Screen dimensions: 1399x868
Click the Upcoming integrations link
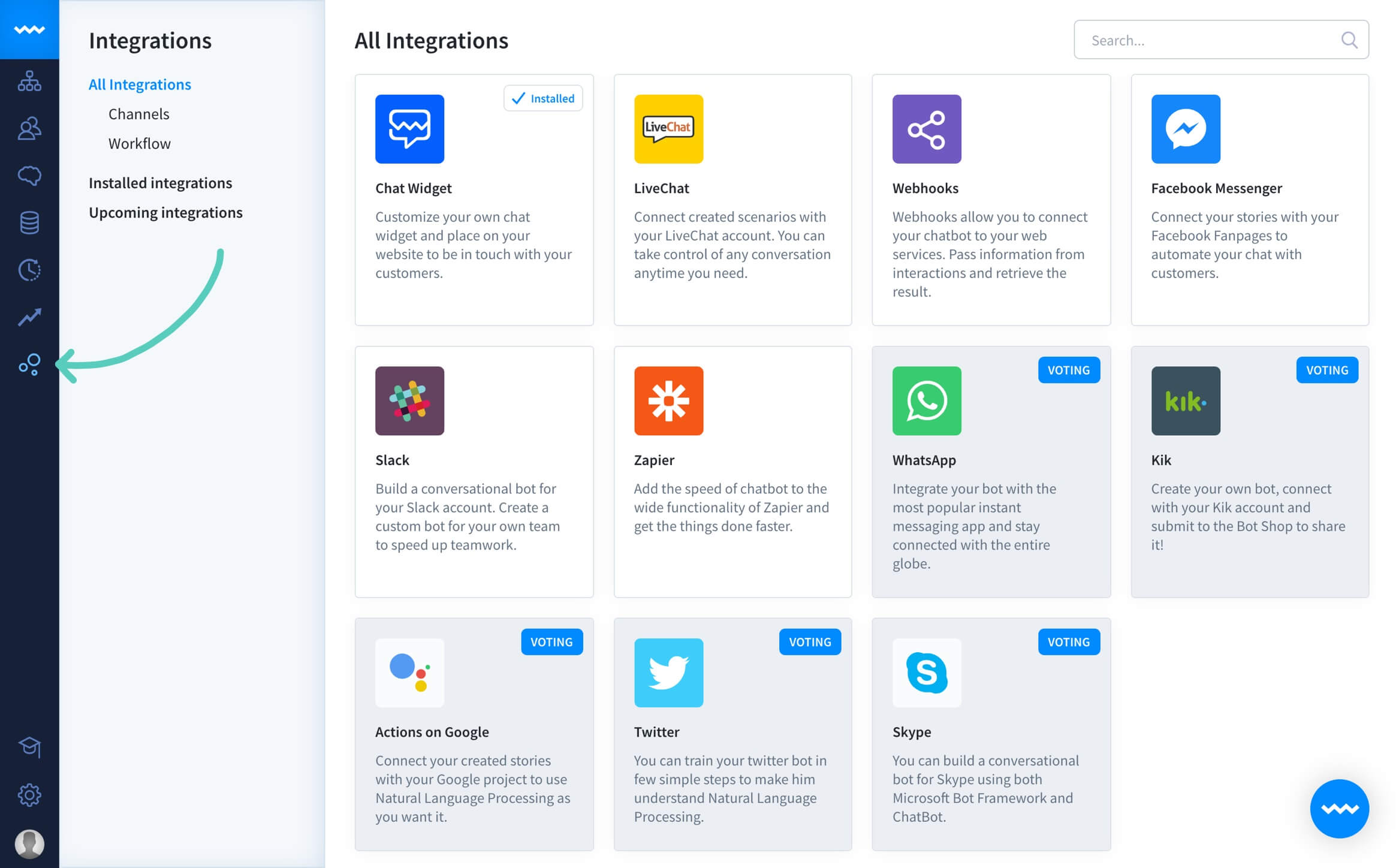tap(166, 211)
